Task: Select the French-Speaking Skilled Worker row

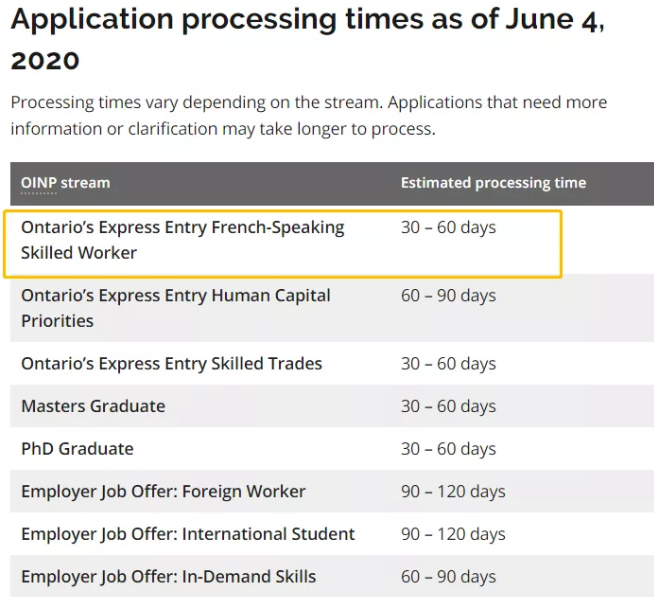Action: pyautogui.click(x=182, y=240)
